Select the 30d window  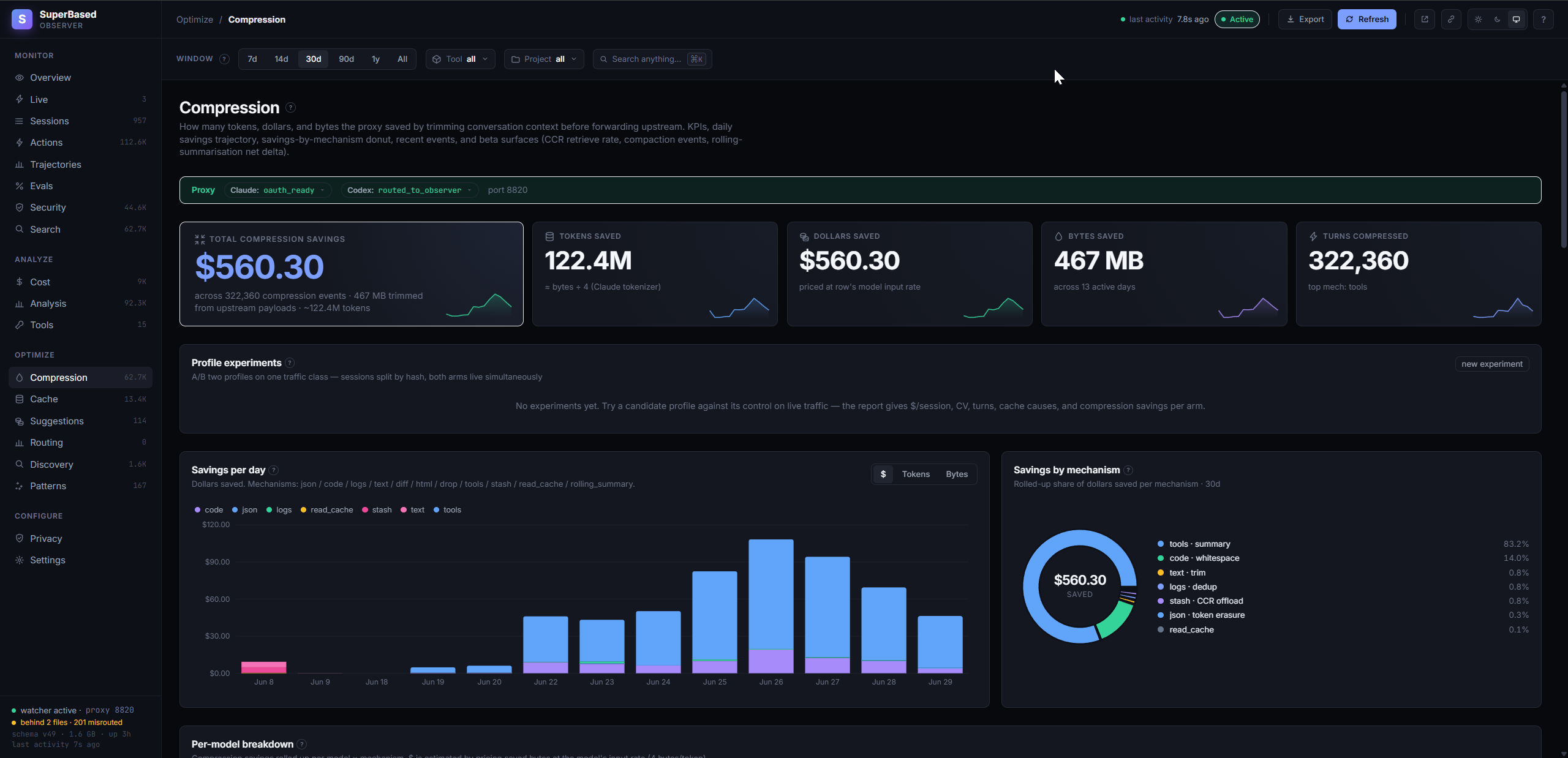[314, 59]
